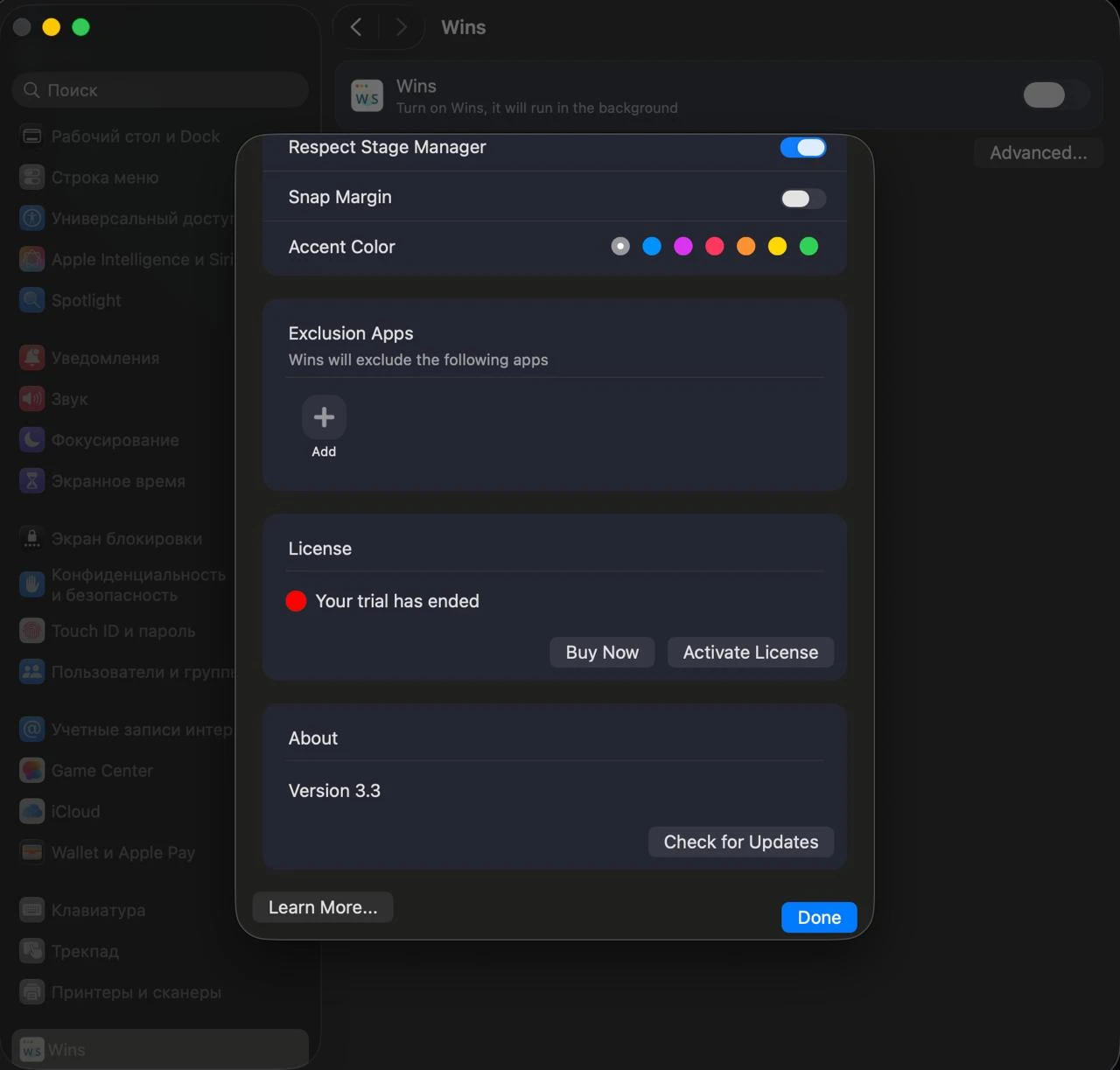Click the Universal Access sidebar icon
1120x1070 pixels.
[x=32, y=219]
